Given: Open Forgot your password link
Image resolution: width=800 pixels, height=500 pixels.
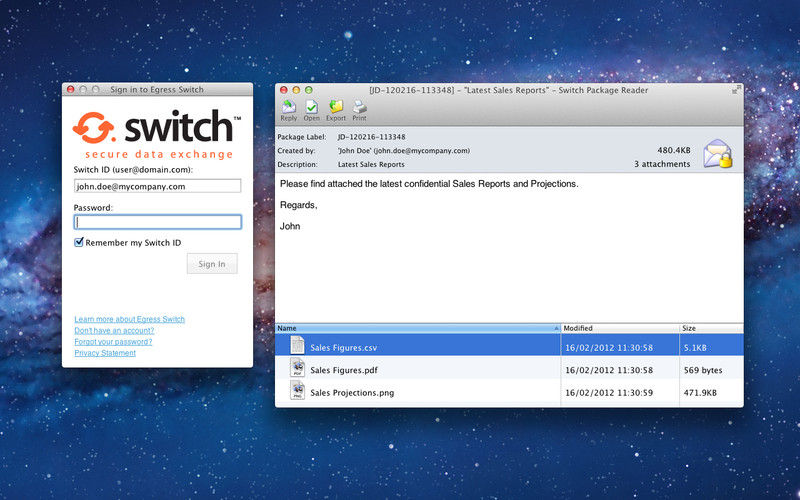Looking at the screenshot, I should [x=113, y=342].
